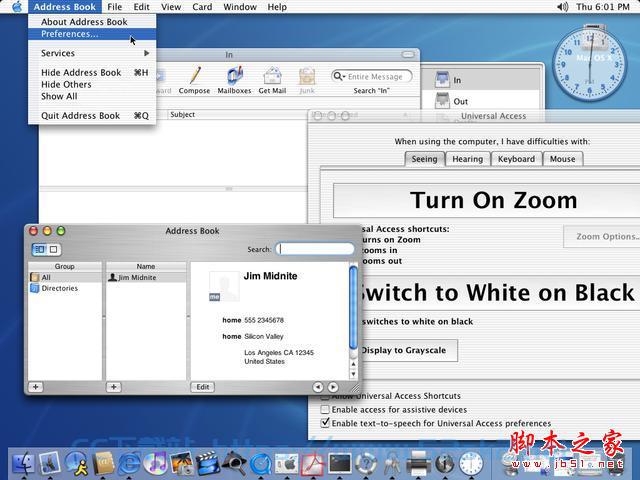Click Edit button in Address Book
Screen dimensions: 640x480
[202, 387]
